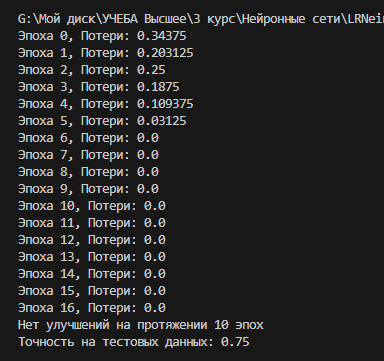The height and width of the screenshot is (361, 384).
Task: Click the Эпоха 15 output line
Action: (x=92, y=291)
